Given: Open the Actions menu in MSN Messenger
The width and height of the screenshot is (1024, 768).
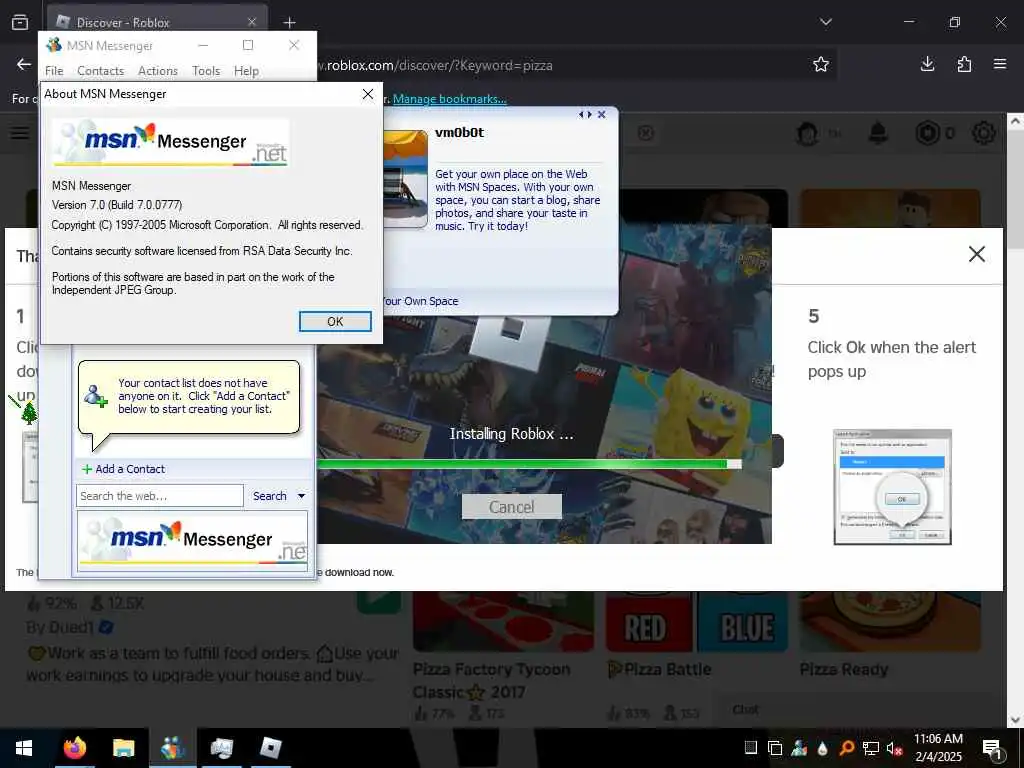Looking at the screenshot, I should (157, 71).
